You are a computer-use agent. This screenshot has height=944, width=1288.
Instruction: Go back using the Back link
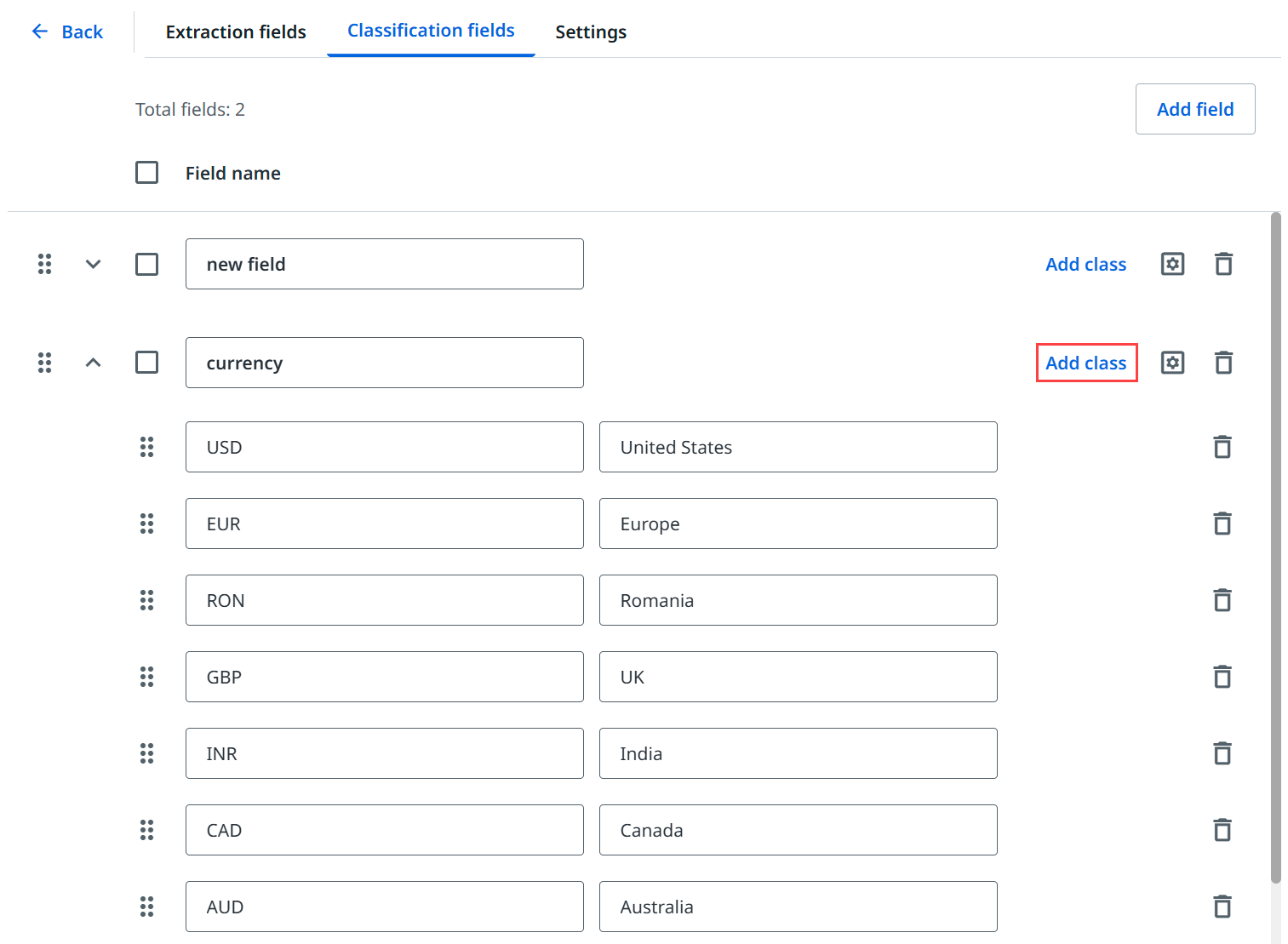point(67,32)
